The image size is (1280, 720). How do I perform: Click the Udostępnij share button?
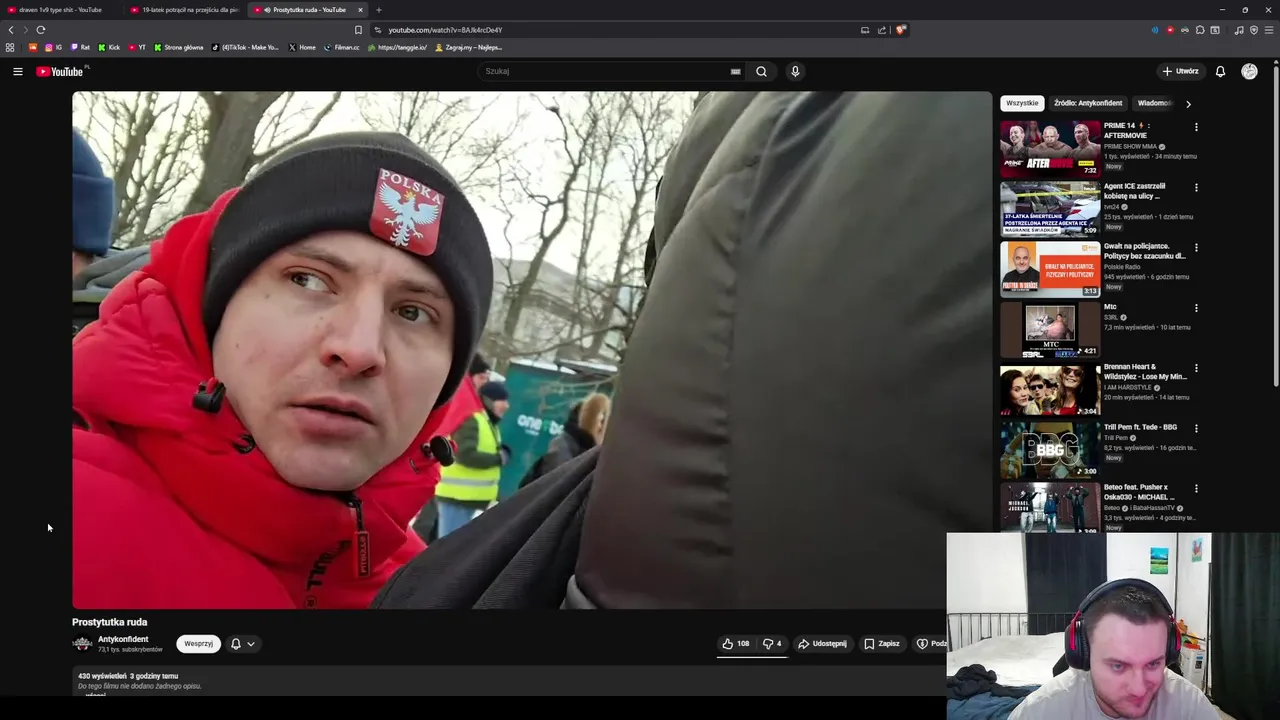822,644
